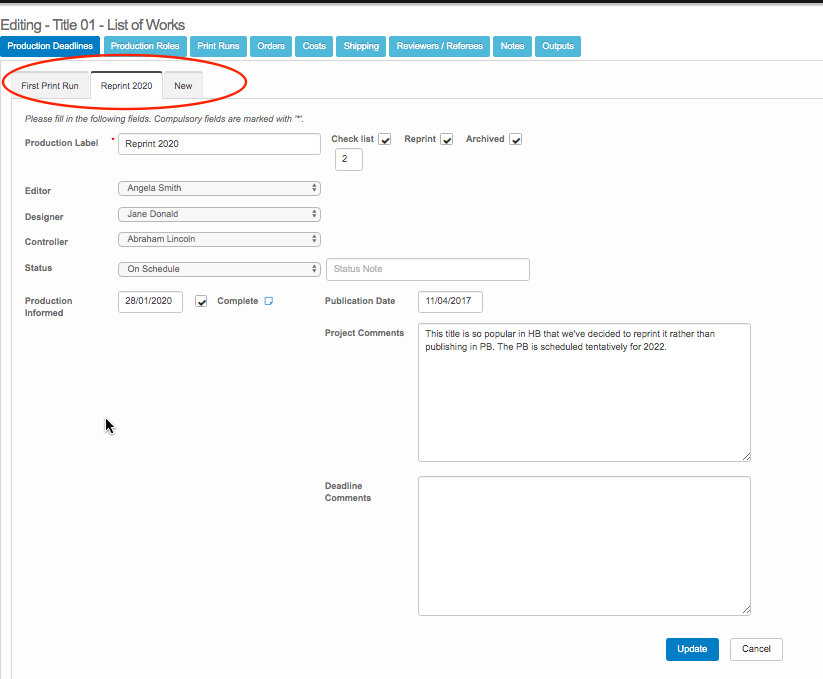Click the note icon beside Complete
The height and width of the screenshot is (679, 823).
click(x=268, y=301)
